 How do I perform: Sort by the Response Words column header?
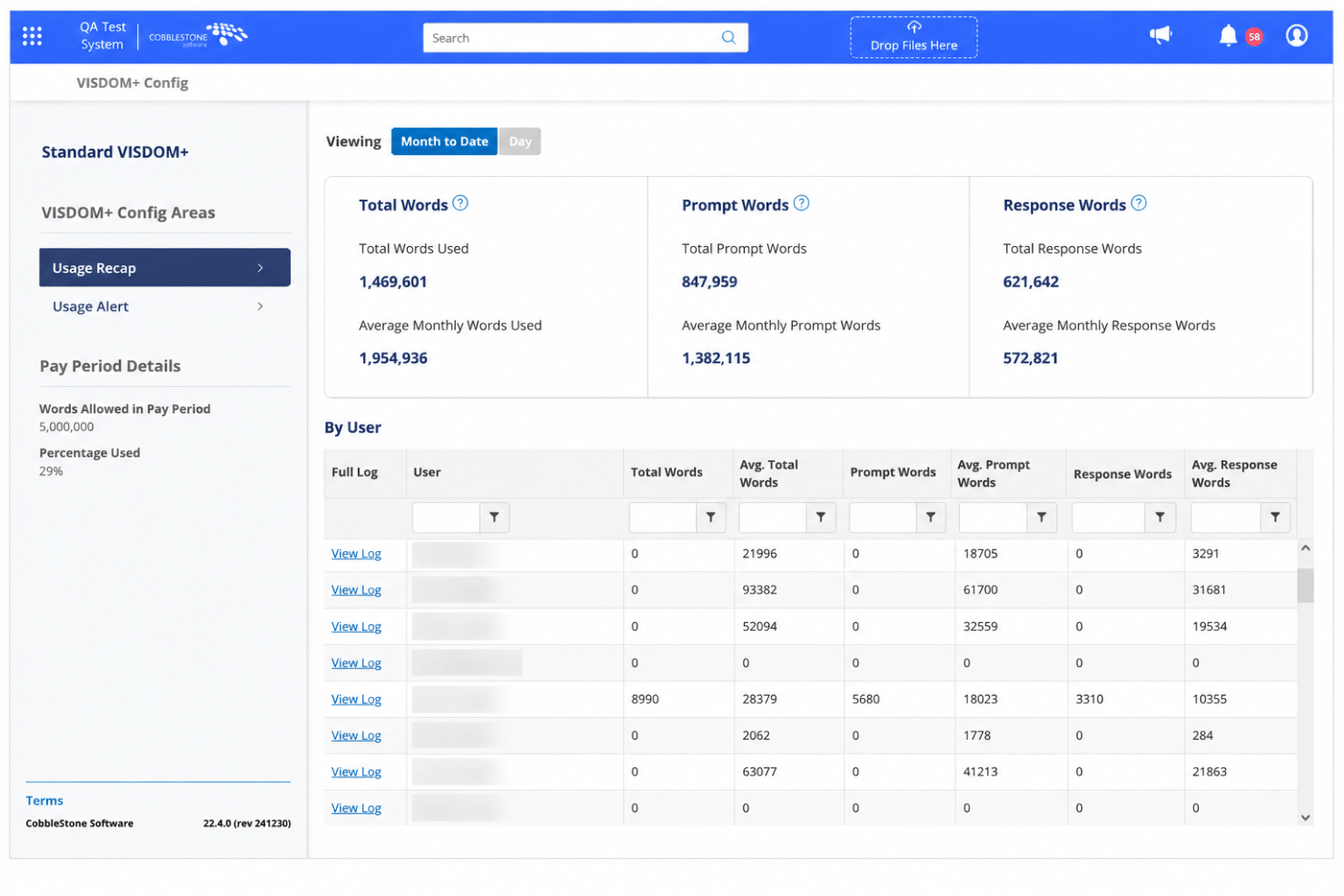point(1122,474)
